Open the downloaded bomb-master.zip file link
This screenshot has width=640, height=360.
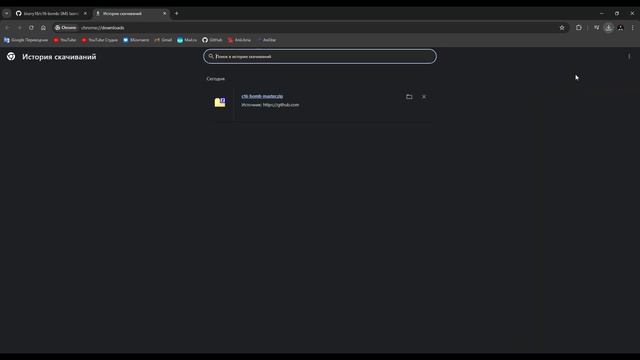[262, 96]
